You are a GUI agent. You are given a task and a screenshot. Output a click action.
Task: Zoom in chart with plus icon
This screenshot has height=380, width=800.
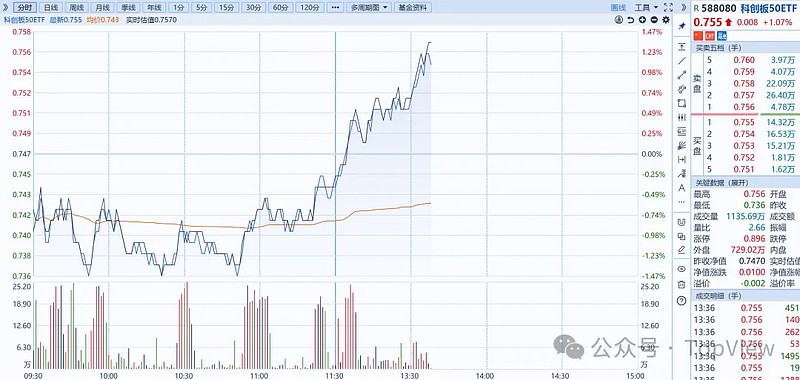tap(642, 20)
